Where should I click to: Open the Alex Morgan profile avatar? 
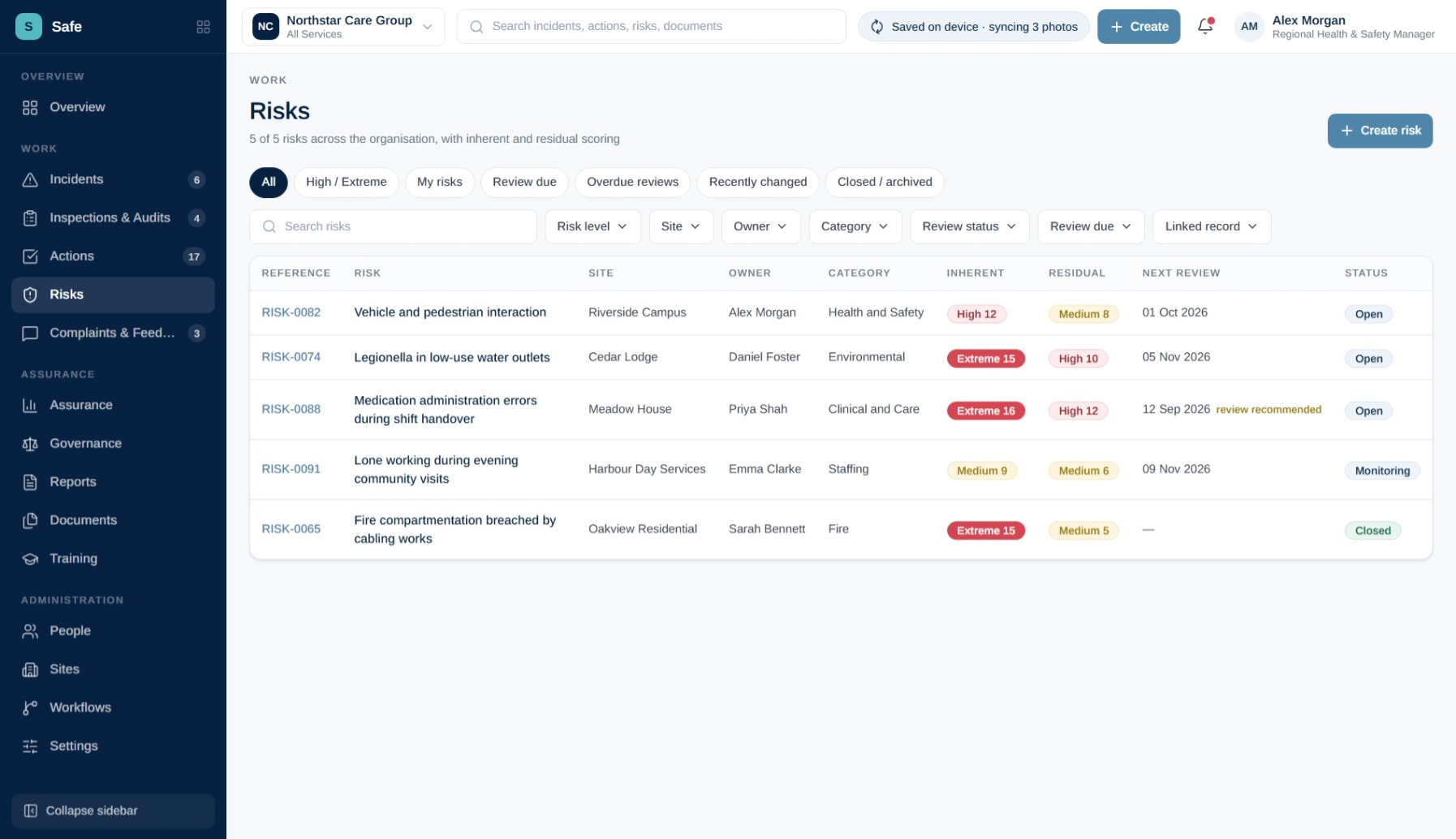[x=1249, y=27]
